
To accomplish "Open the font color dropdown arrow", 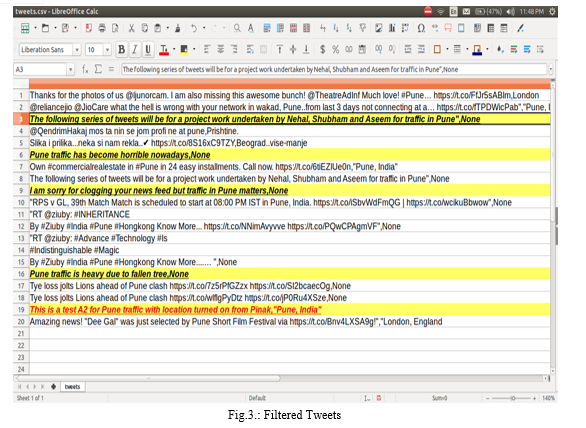I will pyautogui.click(x=174, y=49).
